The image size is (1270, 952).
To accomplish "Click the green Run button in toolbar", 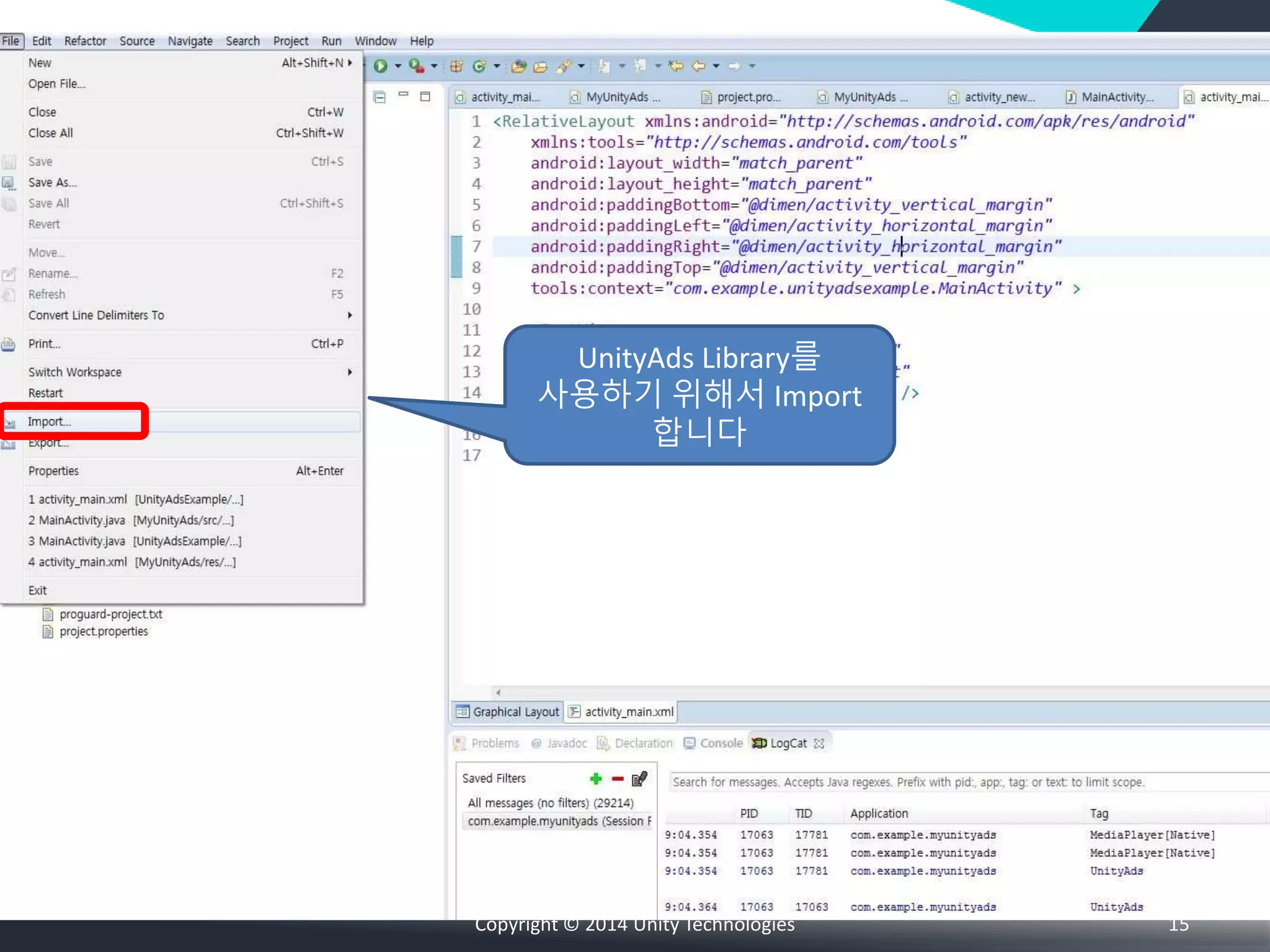I will tap(381, 66).
